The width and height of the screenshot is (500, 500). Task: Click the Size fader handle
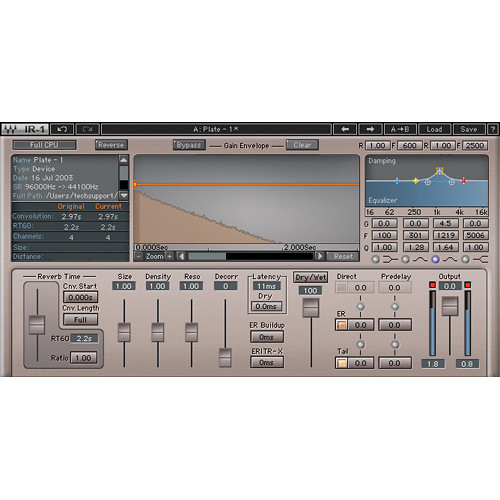[x=124, y=332]
